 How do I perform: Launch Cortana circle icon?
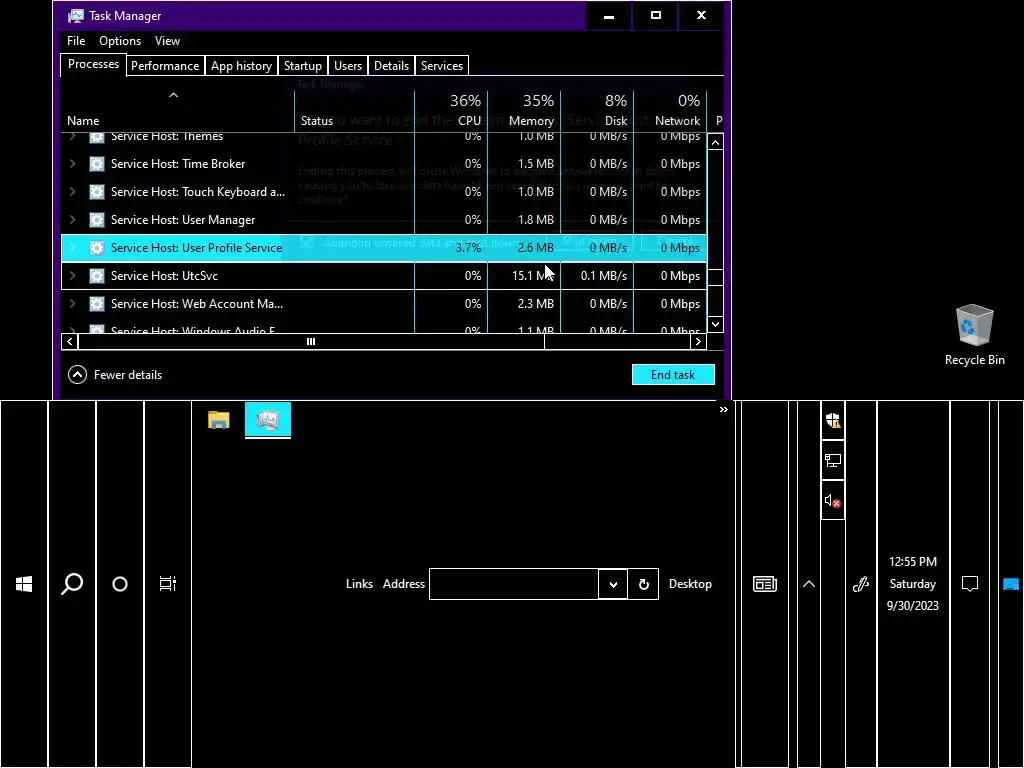coord(120,584)
